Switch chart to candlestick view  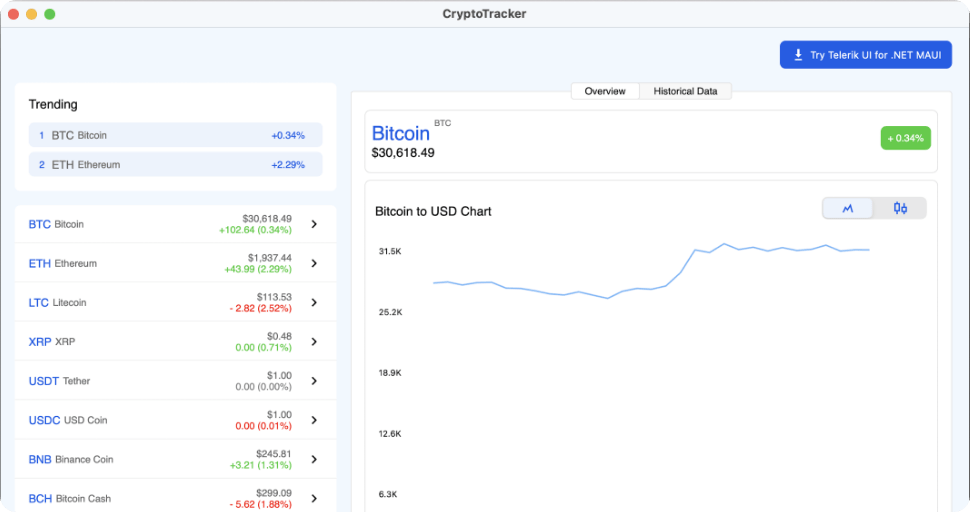point(900,208)
